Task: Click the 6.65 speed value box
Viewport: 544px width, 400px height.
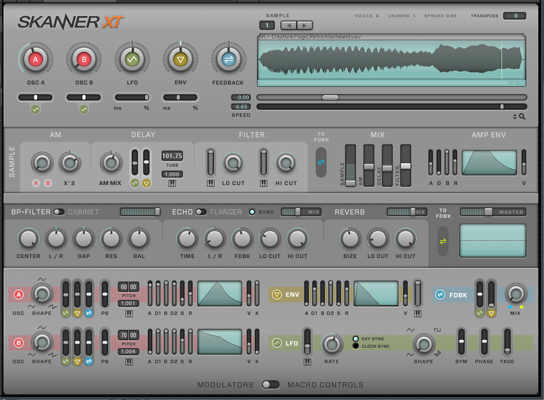Action: [x=241, y=107]
